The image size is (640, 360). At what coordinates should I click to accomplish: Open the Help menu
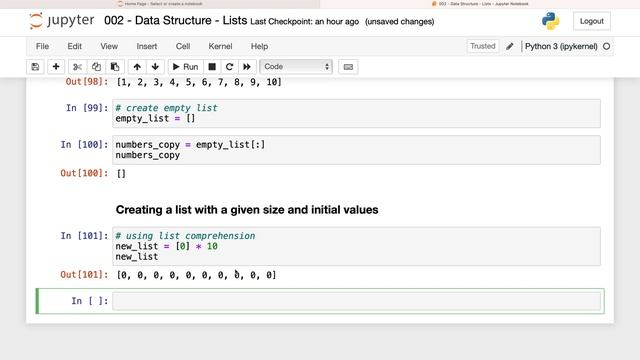pyautogui.click(x=259, y=46)
